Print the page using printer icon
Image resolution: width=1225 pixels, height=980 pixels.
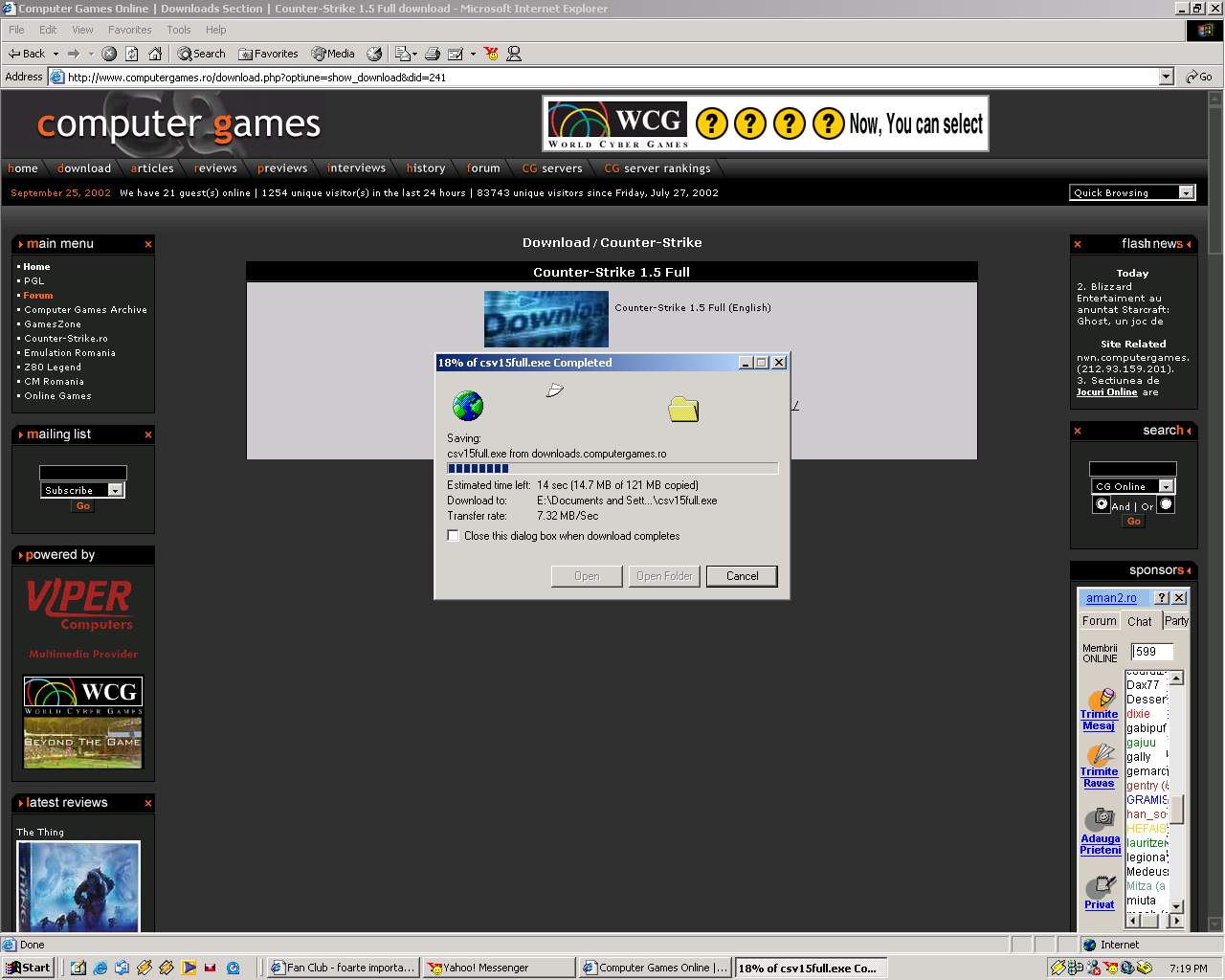tap(432, 54)
